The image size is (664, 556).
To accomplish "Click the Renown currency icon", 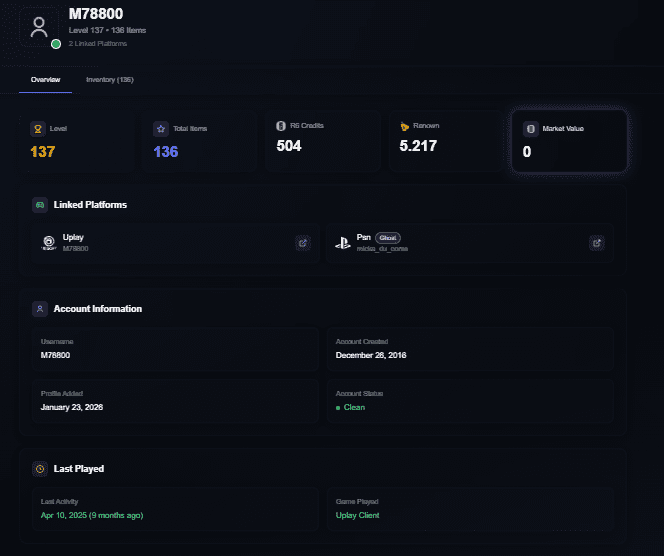I will pyautogui.click(x=404, y=127).
